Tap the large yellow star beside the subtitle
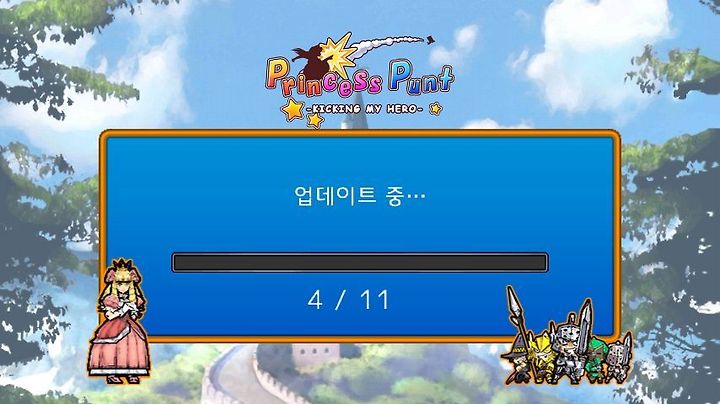This screenshot has width=720, height=404. point(292,110)
